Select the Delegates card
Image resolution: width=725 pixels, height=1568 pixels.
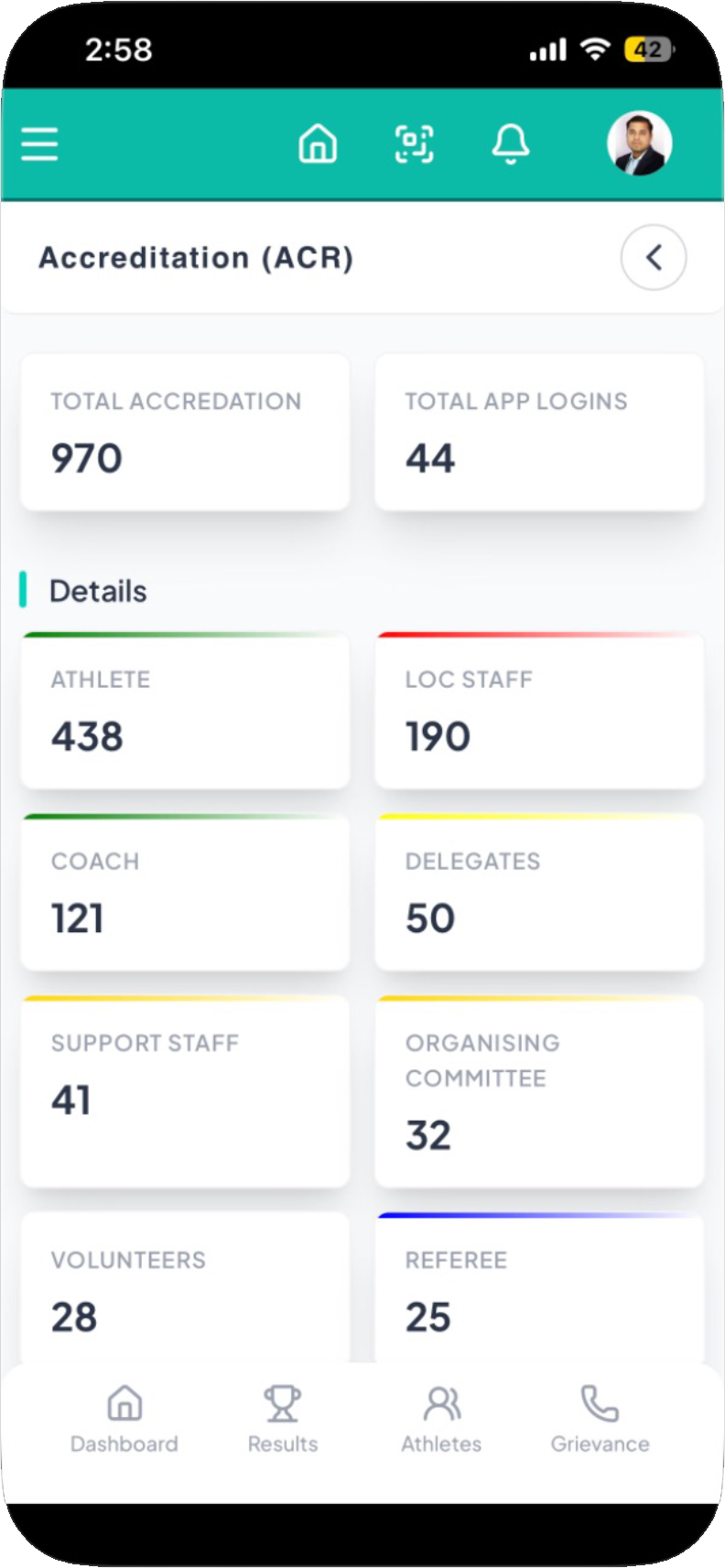point(539,892)
